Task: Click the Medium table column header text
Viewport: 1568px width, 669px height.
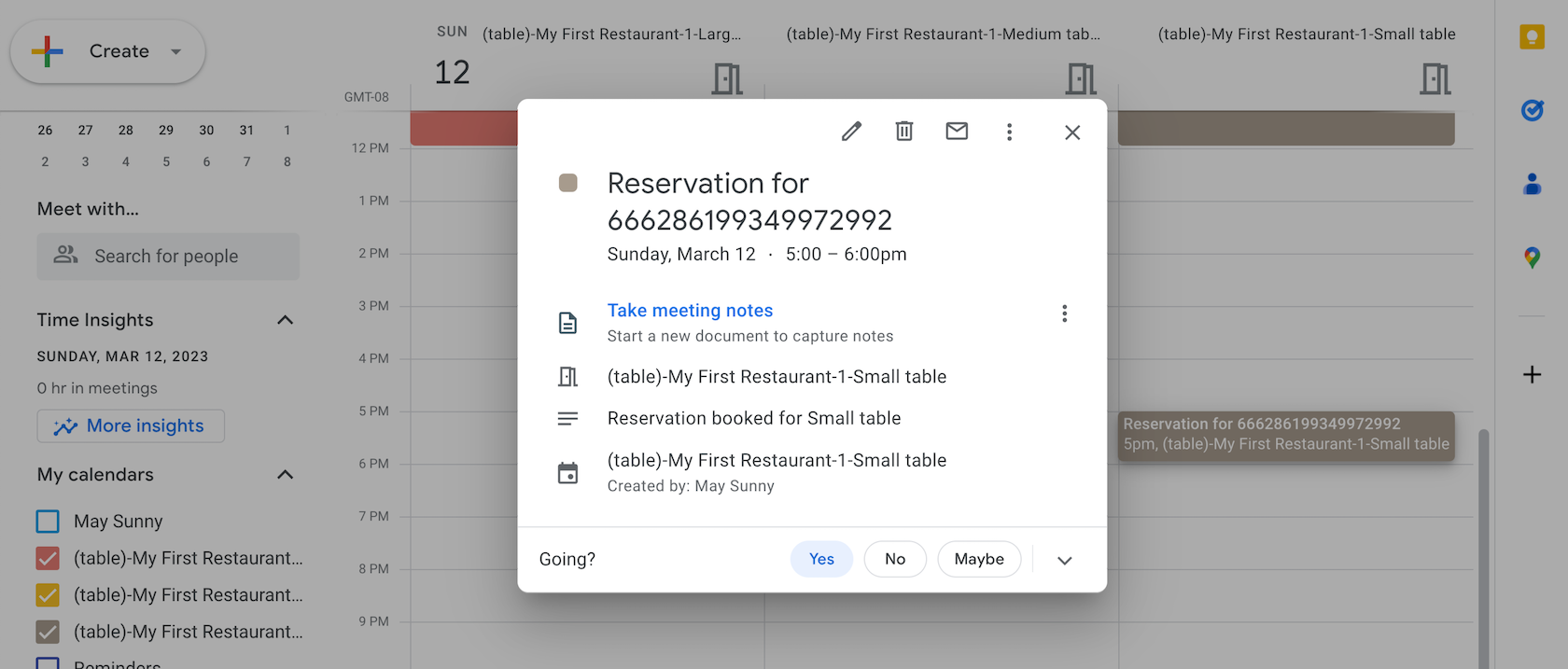Action: click(944, 35)
